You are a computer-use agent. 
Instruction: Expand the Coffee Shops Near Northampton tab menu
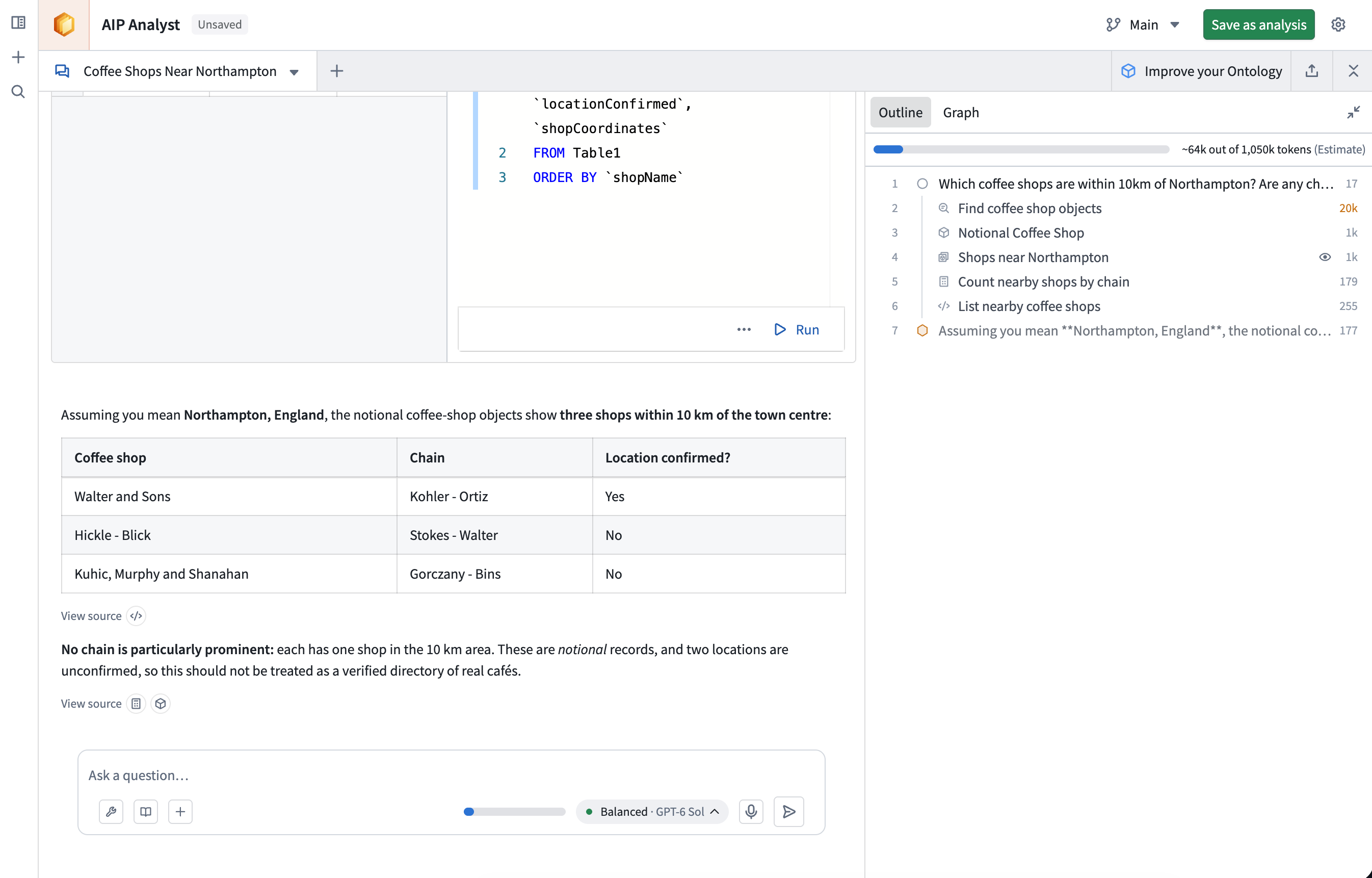(295, 72)
